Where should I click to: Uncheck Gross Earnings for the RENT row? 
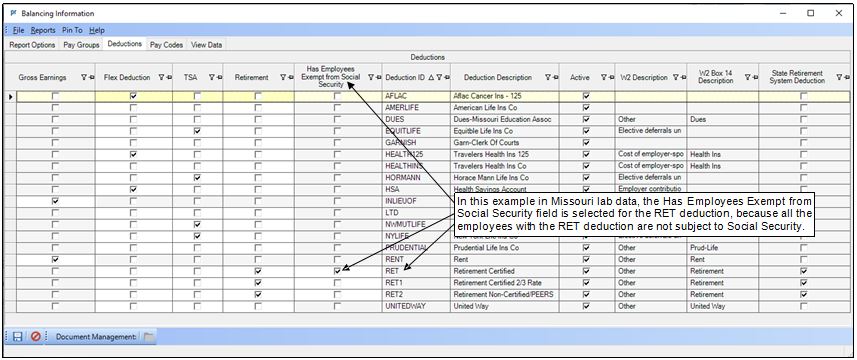coord(55,259)
